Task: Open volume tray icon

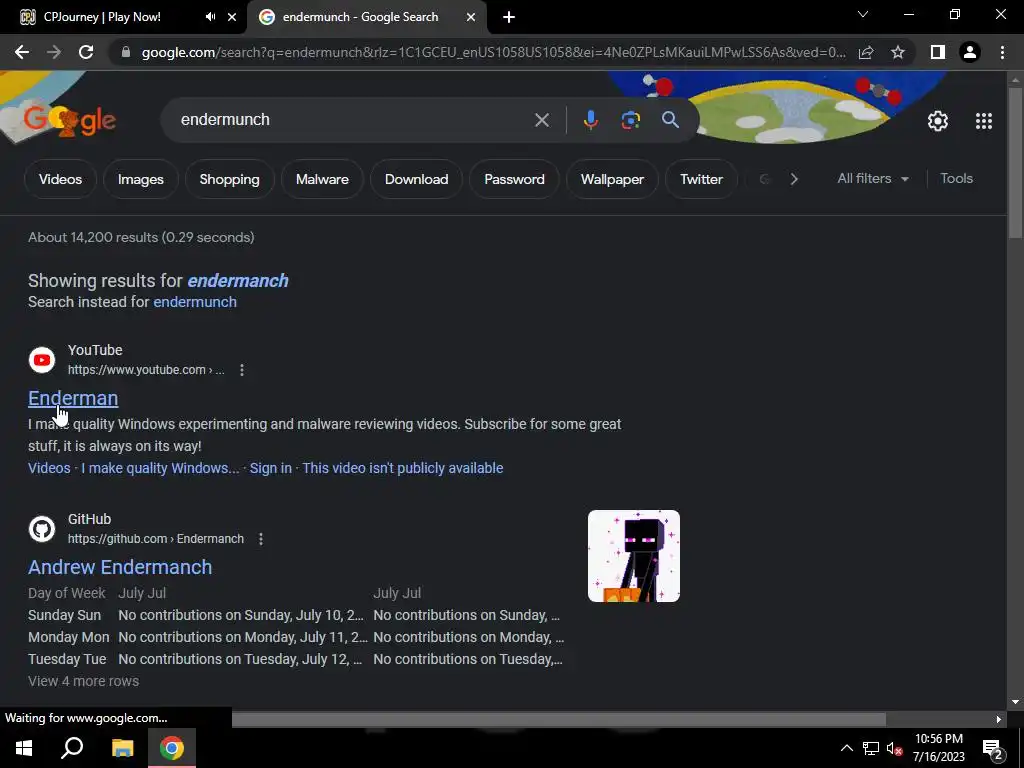Action: coord(894,748)
